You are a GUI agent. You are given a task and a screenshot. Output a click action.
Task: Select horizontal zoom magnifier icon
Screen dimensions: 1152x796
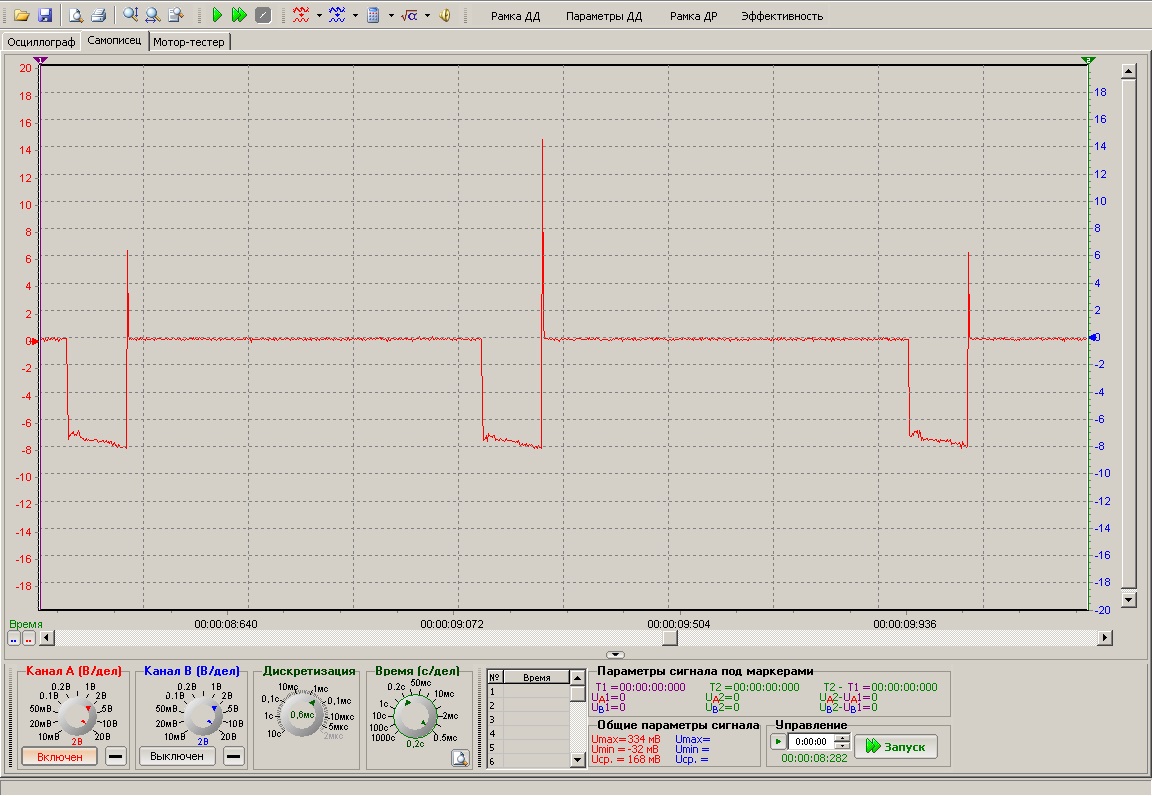[x=153, y=15]
